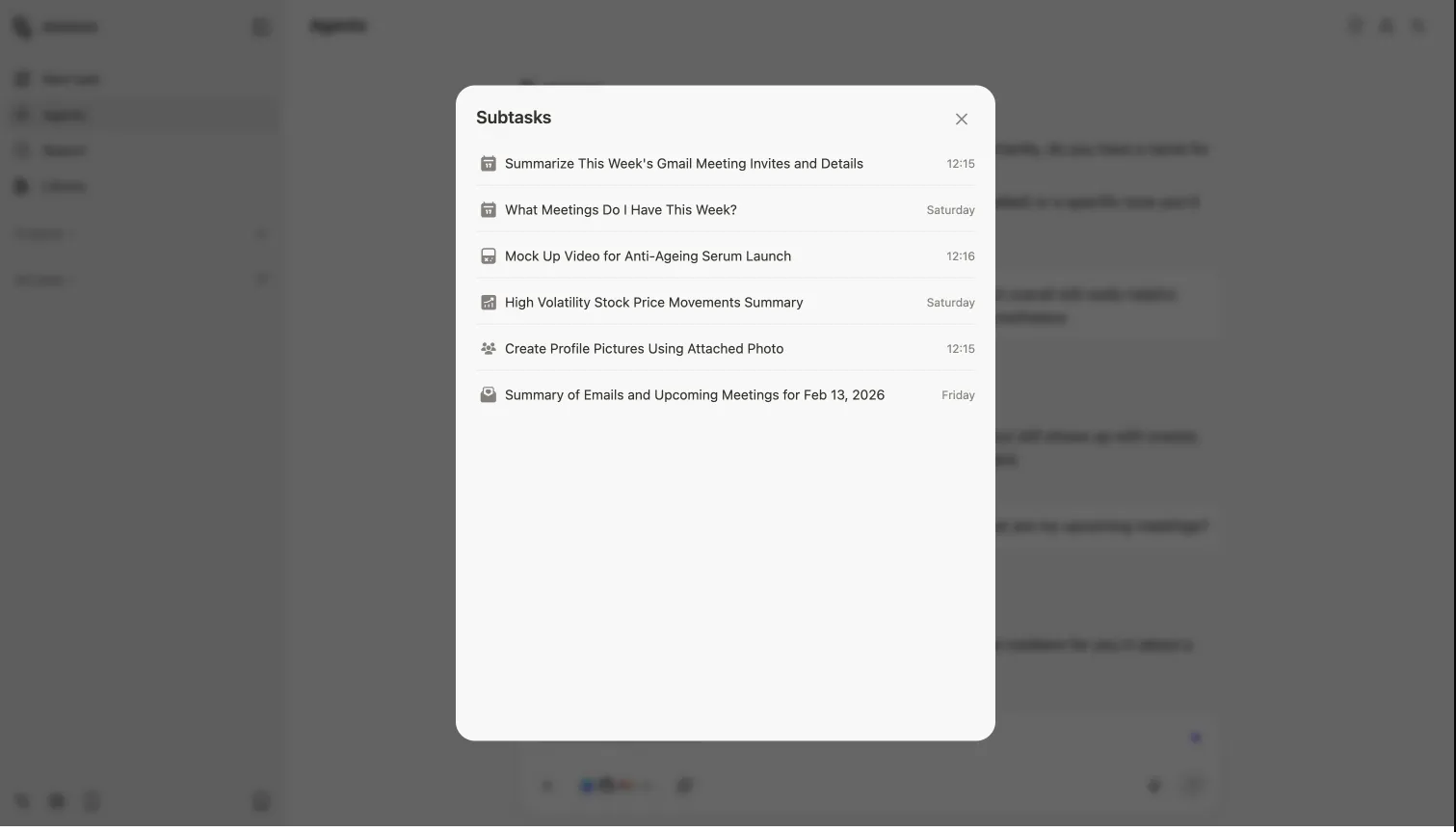Click the 12:15 timestamp on the Gmail Invites row
The image size is (1456, 832).
pos(960,164)
